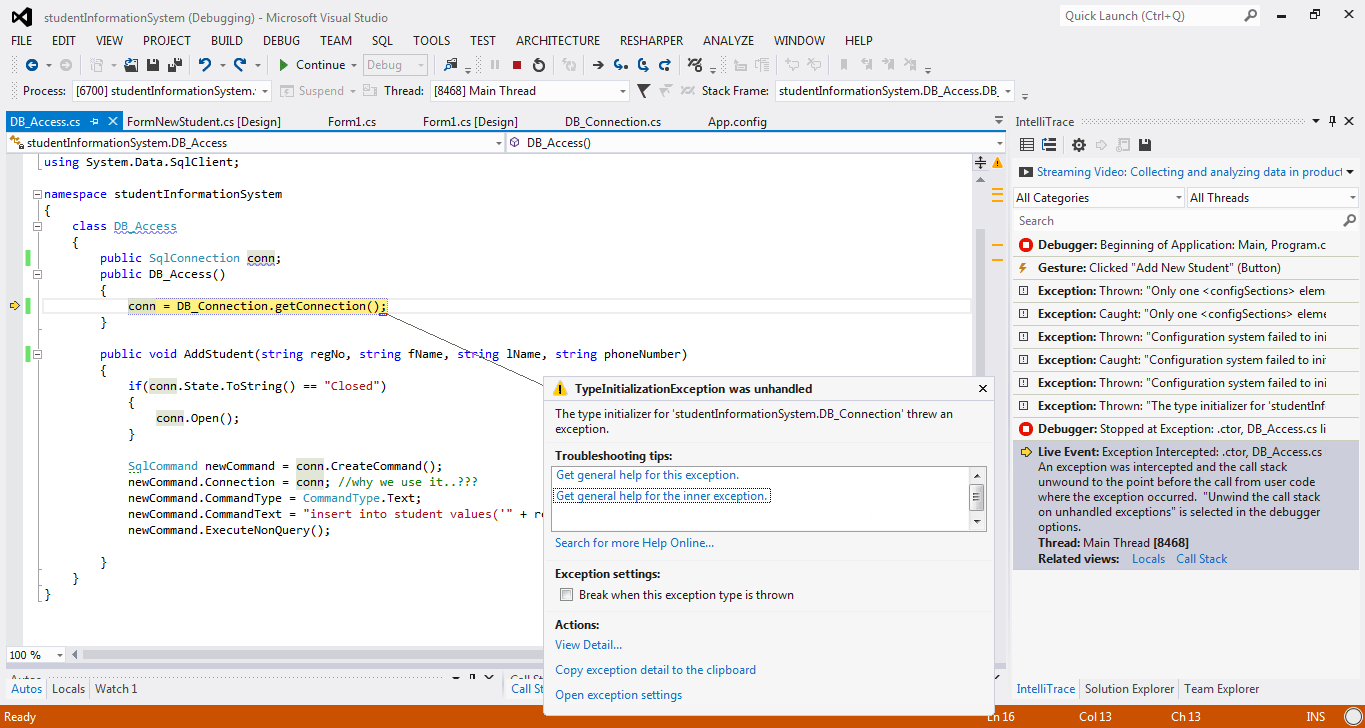This screenshot has width=1365, height=728.
Task: Open IntelliTrace settings gear icon
Action: click(x=1078, y=145)
